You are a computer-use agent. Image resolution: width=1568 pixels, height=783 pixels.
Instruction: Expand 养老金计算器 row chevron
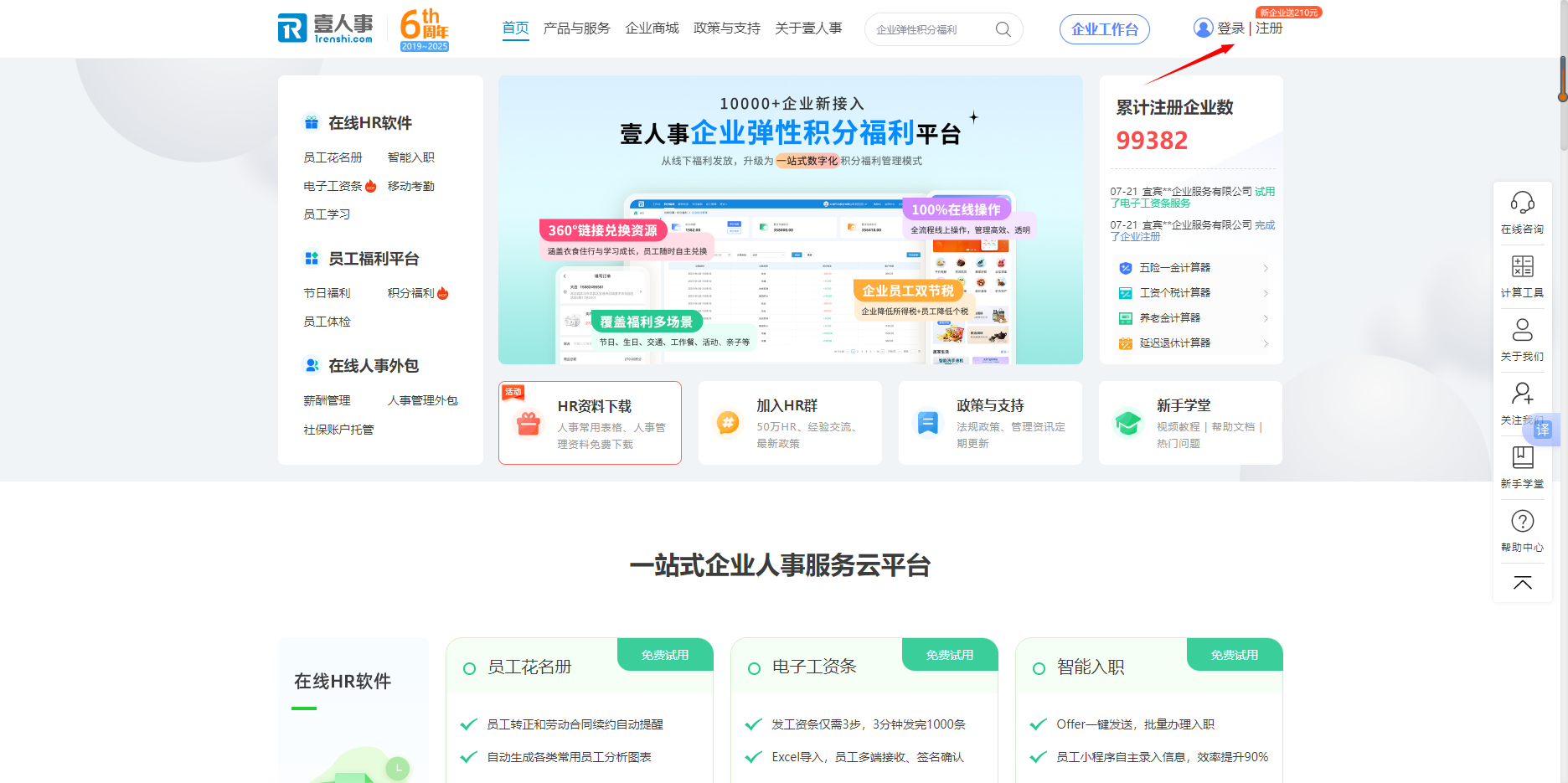(1265, 318)
